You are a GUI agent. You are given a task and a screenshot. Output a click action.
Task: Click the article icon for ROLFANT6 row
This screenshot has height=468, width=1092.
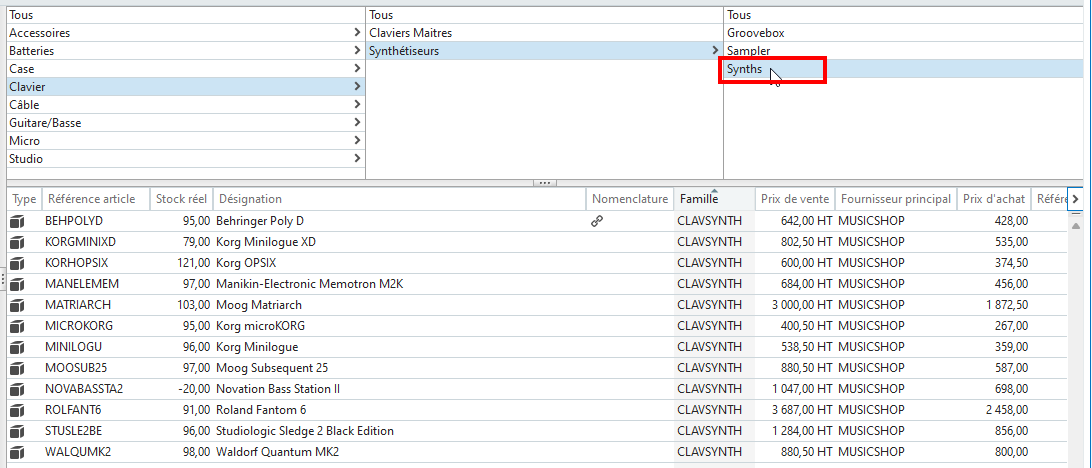pyautogui.click(x=17, y=410)
